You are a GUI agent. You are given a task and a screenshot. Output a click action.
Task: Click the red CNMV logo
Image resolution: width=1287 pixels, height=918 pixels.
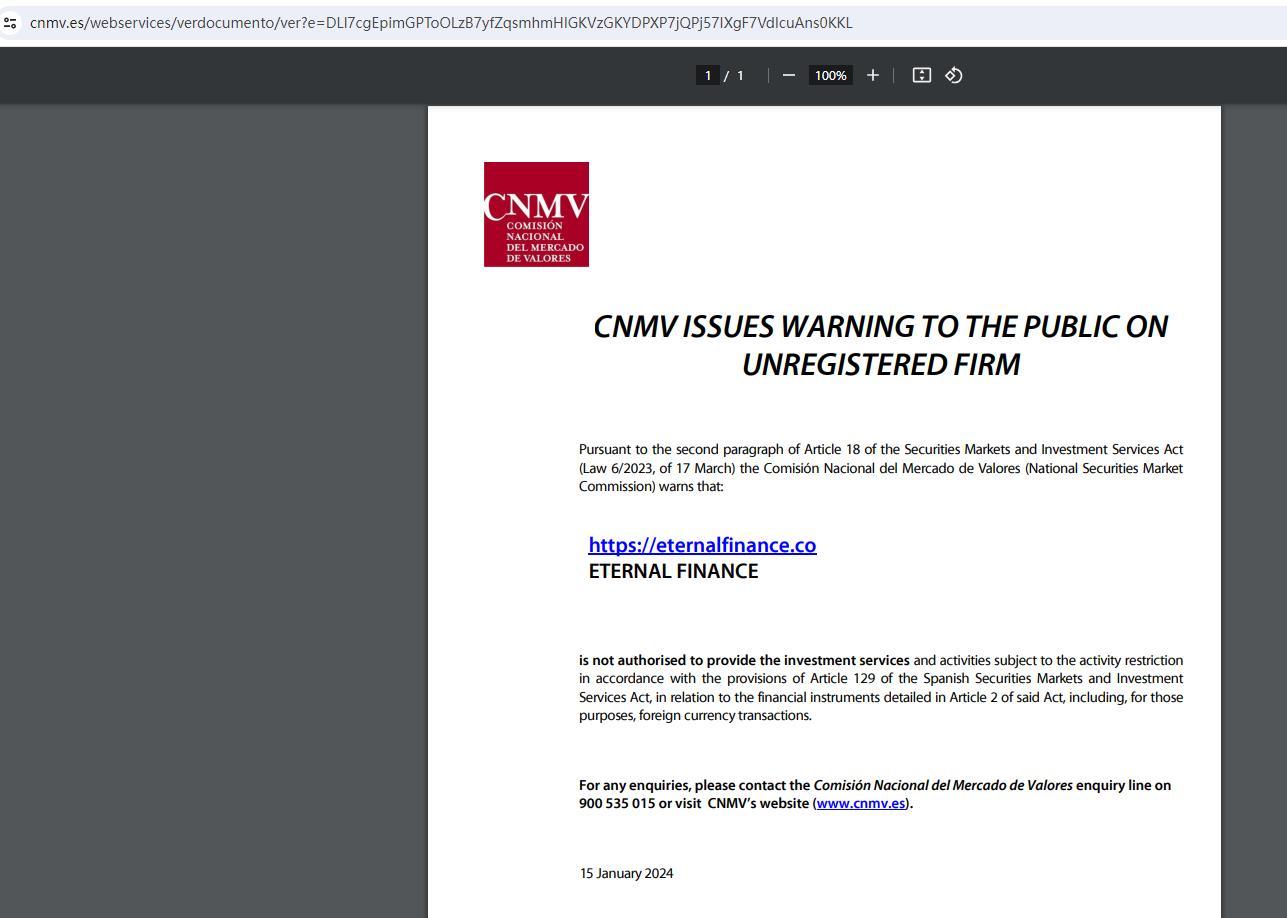[536, 214]
